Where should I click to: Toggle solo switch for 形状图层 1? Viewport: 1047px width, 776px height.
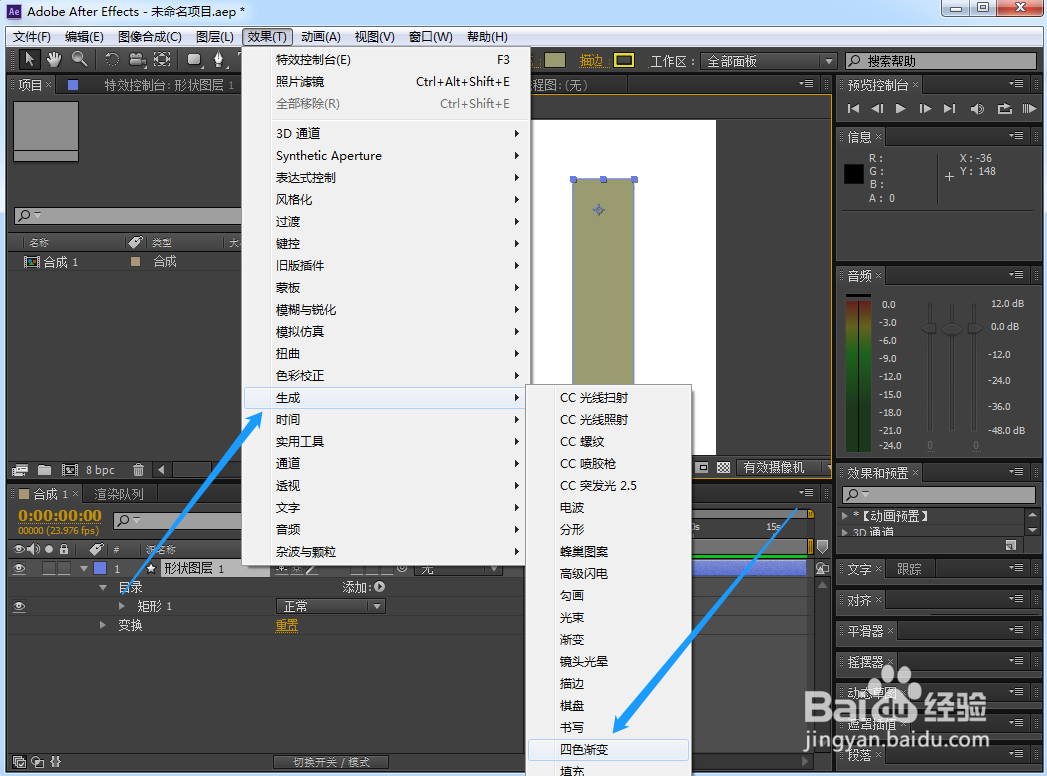coord(49,568)
